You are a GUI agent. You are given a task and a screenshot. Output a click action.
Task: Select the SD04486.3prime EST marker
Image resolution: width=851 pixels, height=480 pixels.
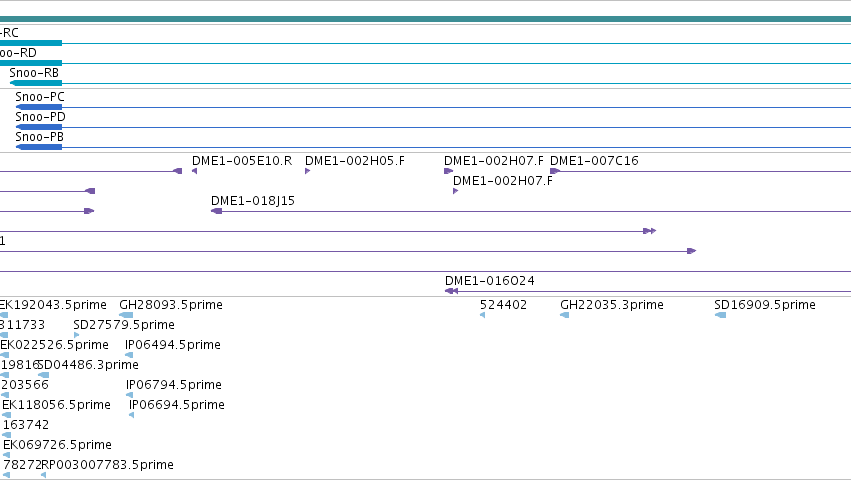click(43, 375)
